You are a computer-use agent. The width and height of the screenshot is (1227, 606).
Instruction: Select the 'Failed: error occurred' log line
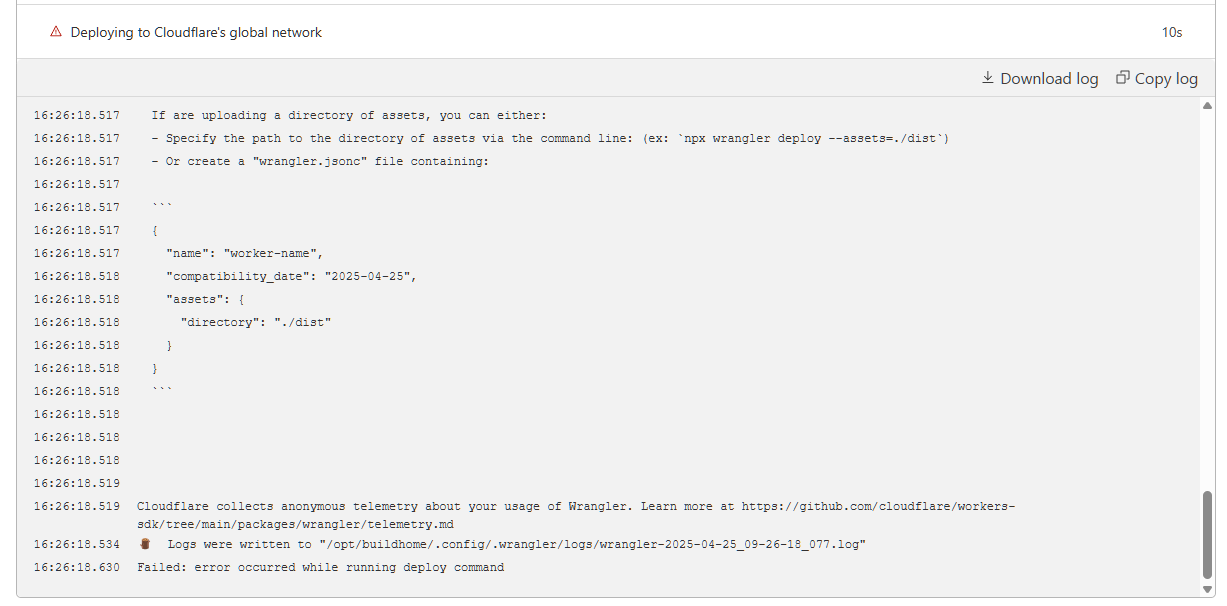pos(320,566)
